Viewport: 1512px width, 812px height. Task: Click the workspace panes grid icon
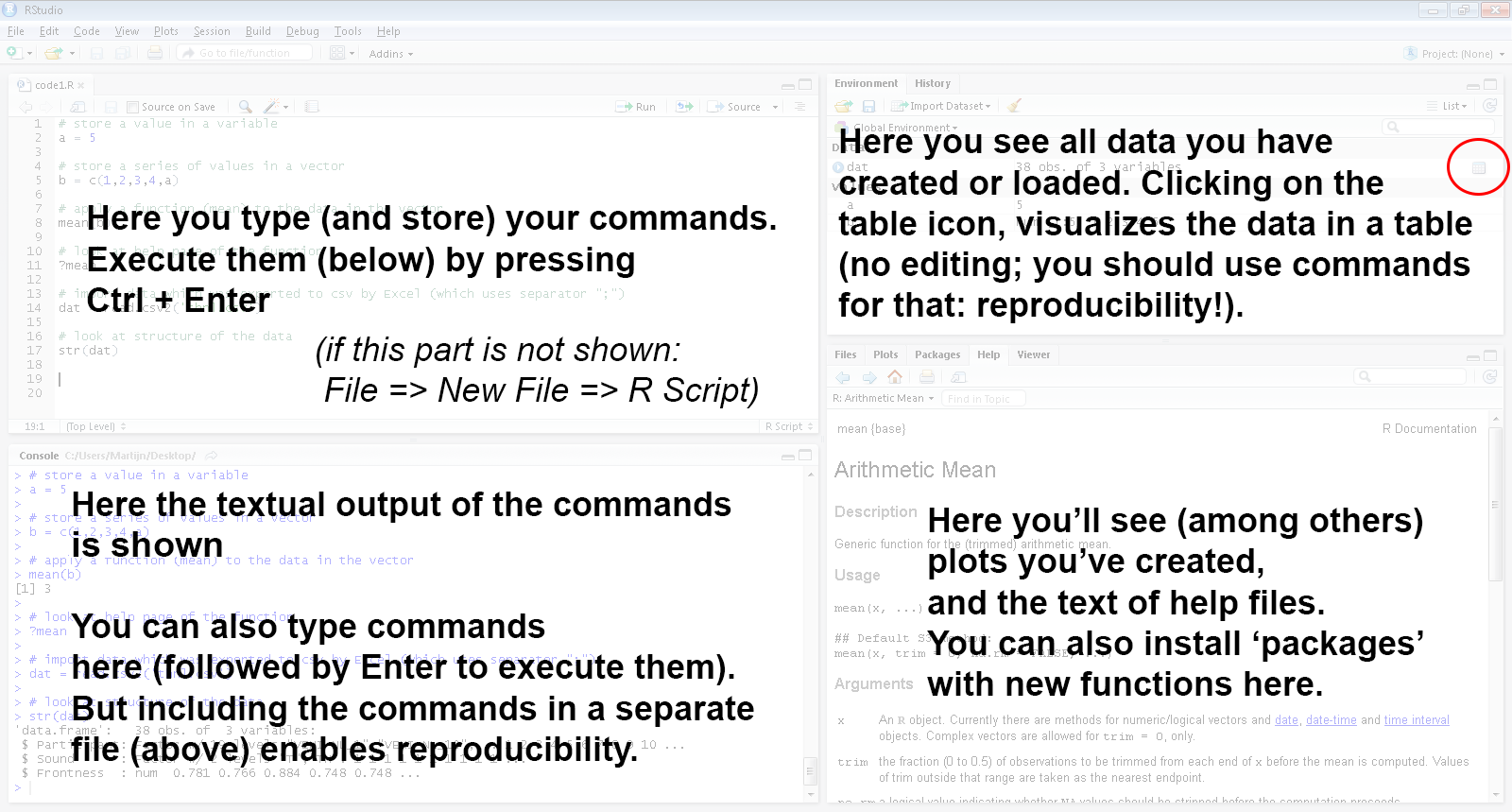point(337,53)
